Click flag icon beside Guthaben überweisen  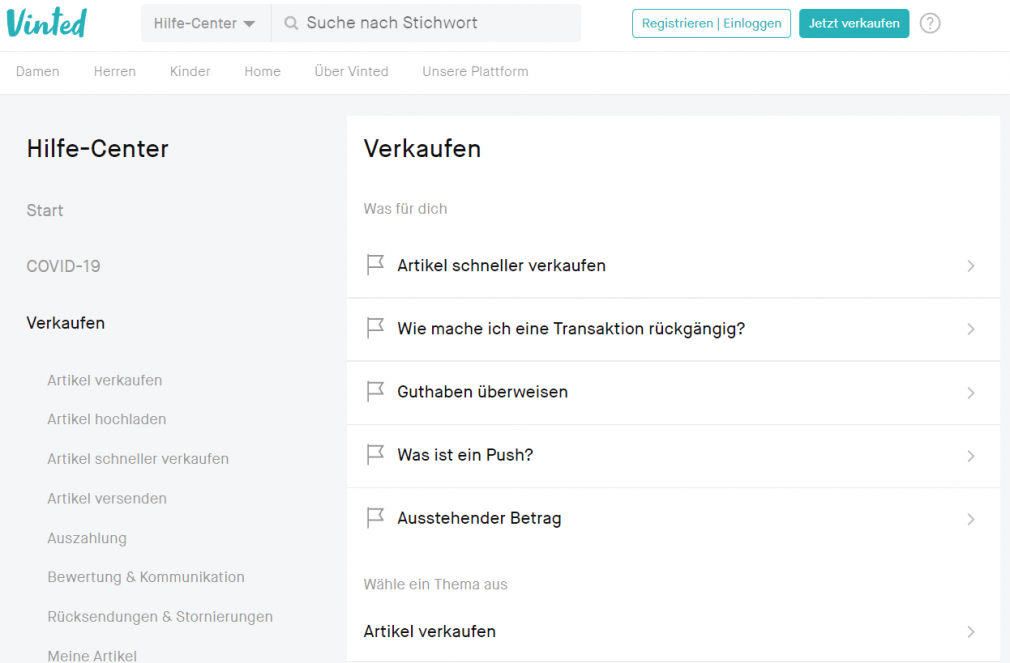point(375,392)
